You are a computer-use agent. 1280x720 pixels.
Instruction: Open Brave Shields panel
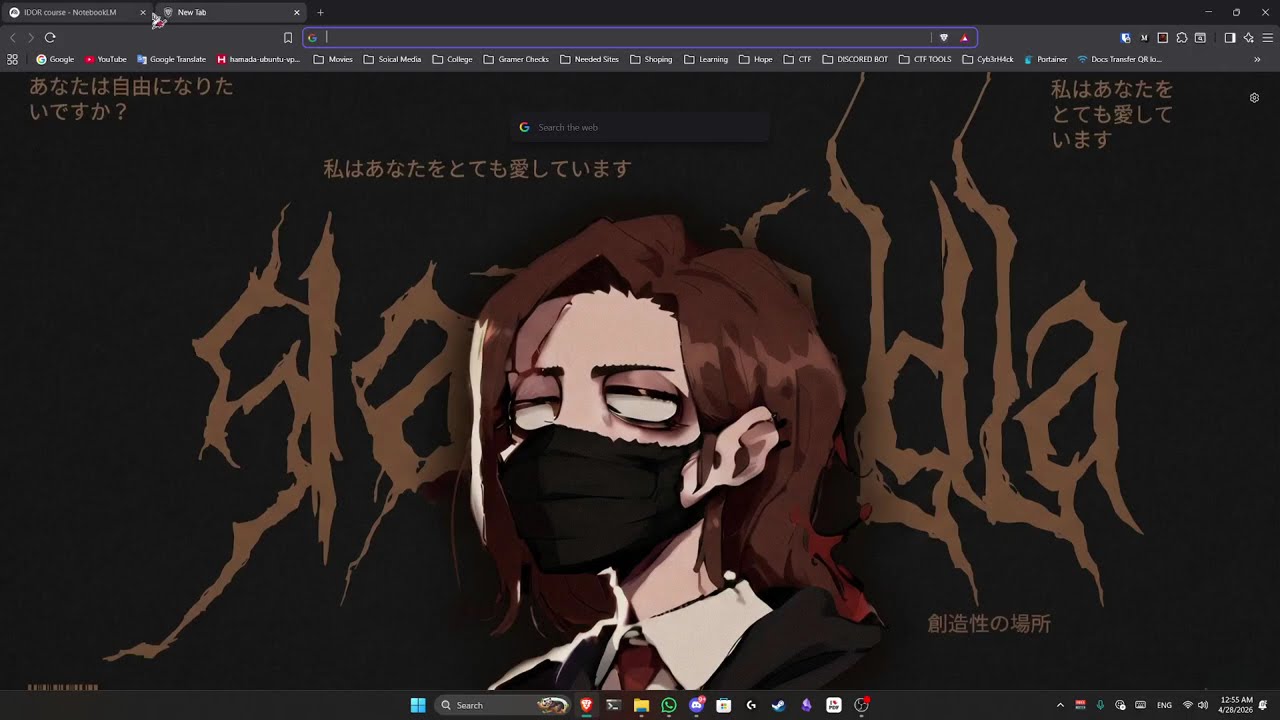pos(944,38)
